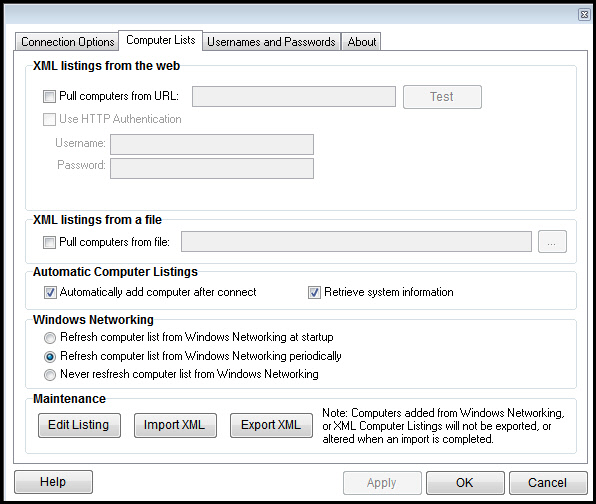Toggle Use HTTP Authentication checkbox

49,119
